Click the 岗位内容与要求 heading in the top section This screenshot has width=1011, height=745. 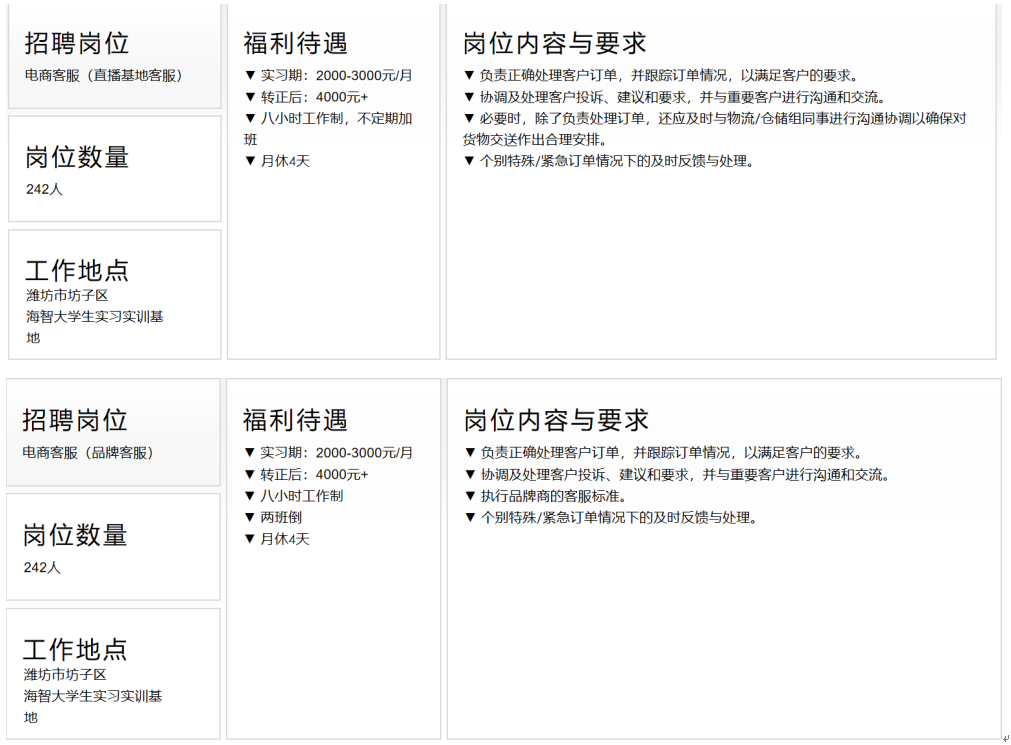[x=555, y=43]
